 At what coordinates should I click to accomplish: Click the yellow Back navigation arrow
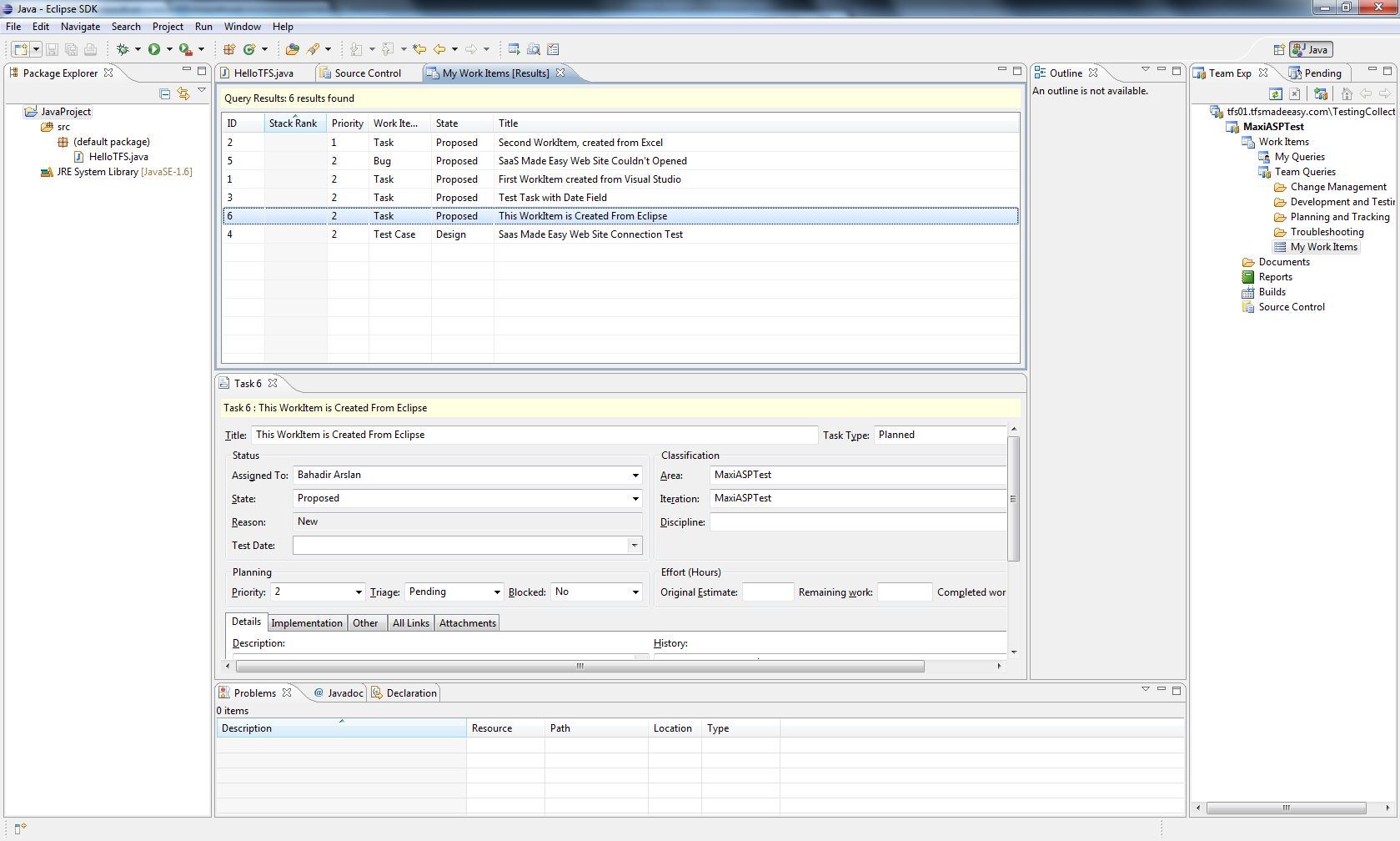tap(439, 49)
